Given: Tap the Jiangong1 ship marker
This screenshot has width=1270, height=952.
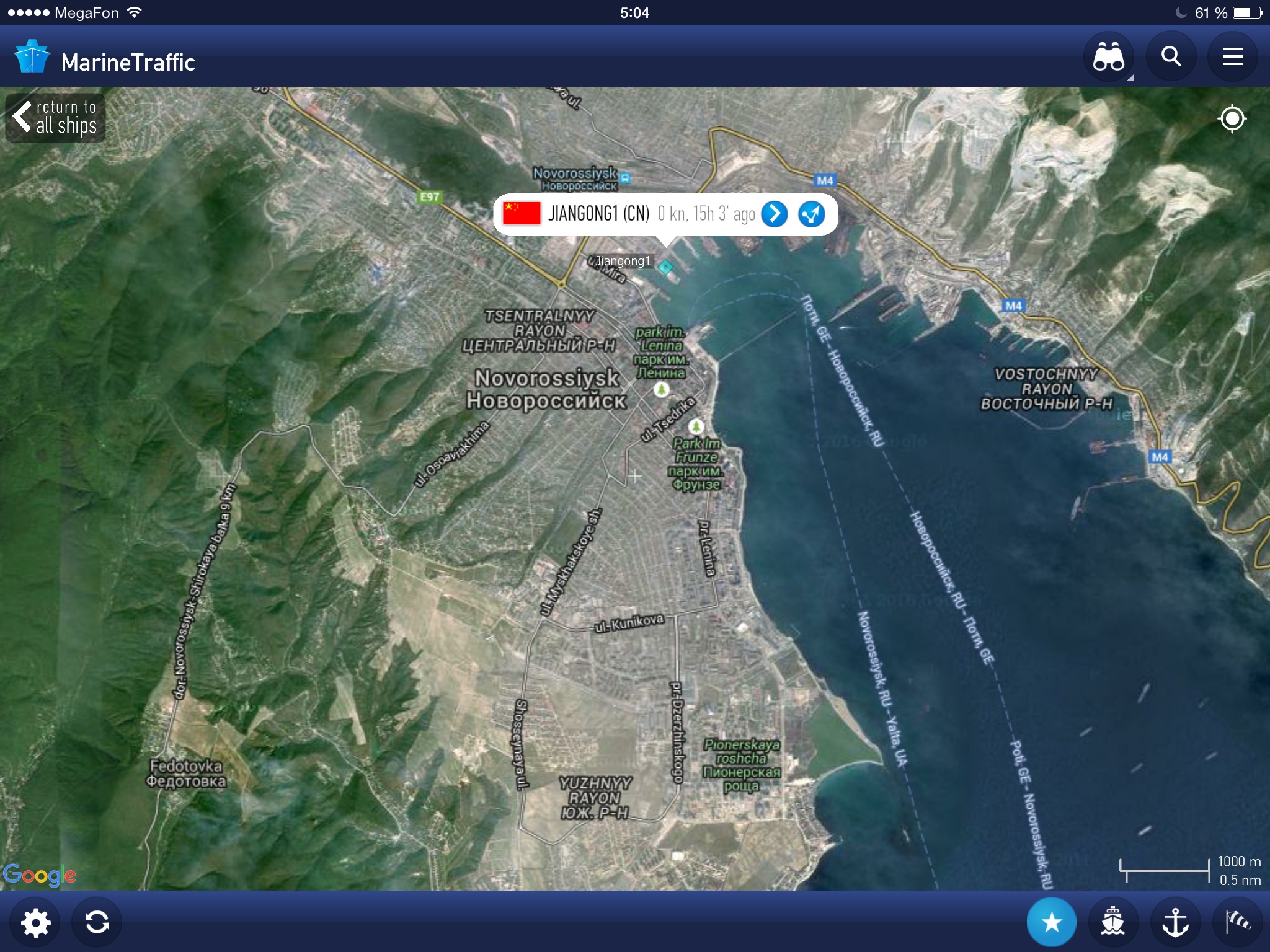Looking at the screenshot, I should [x=665, y=267].
